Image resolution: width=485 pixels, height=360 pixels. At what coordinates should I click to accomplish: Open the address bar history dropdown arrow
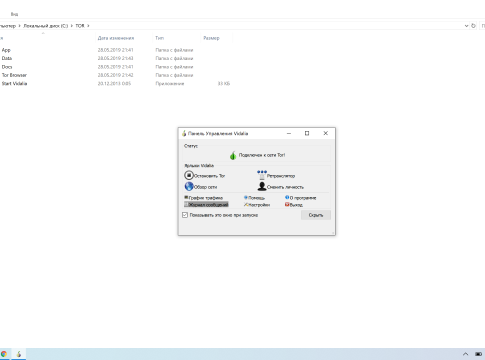point(466,26)
